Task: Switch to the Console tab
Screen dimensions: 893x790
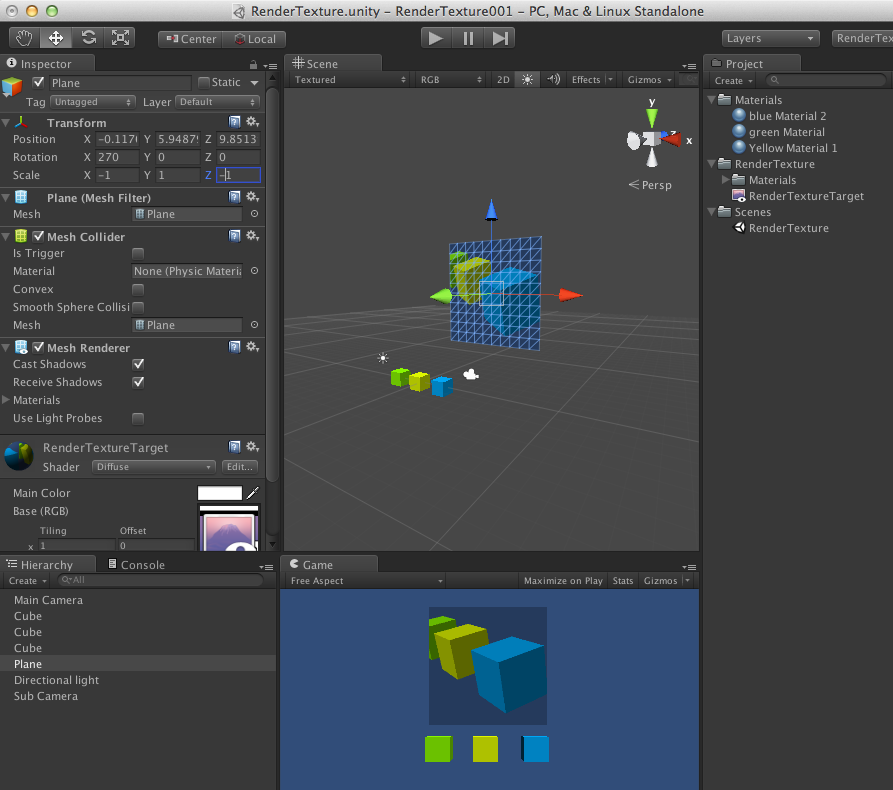Action: 142,565
